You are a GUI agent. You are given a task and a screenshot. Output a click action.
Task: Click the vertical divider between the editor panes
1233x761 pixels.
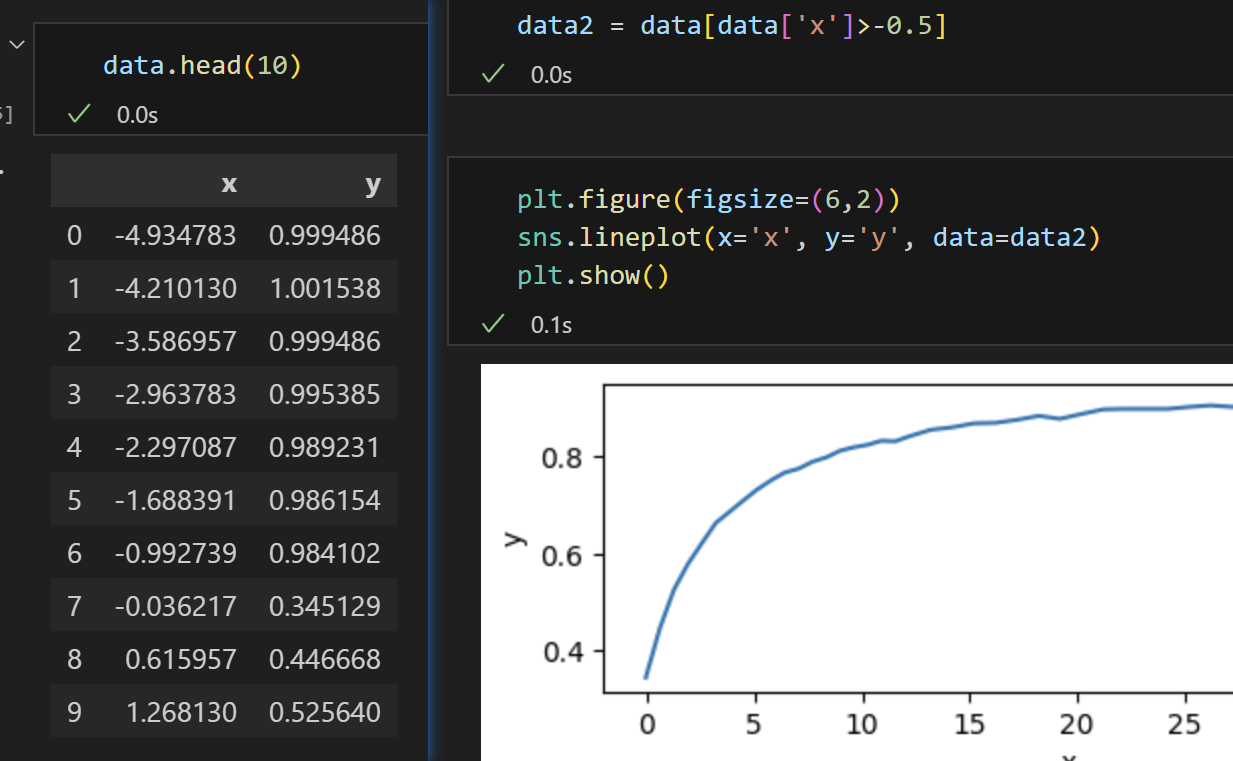pos(432,380)
